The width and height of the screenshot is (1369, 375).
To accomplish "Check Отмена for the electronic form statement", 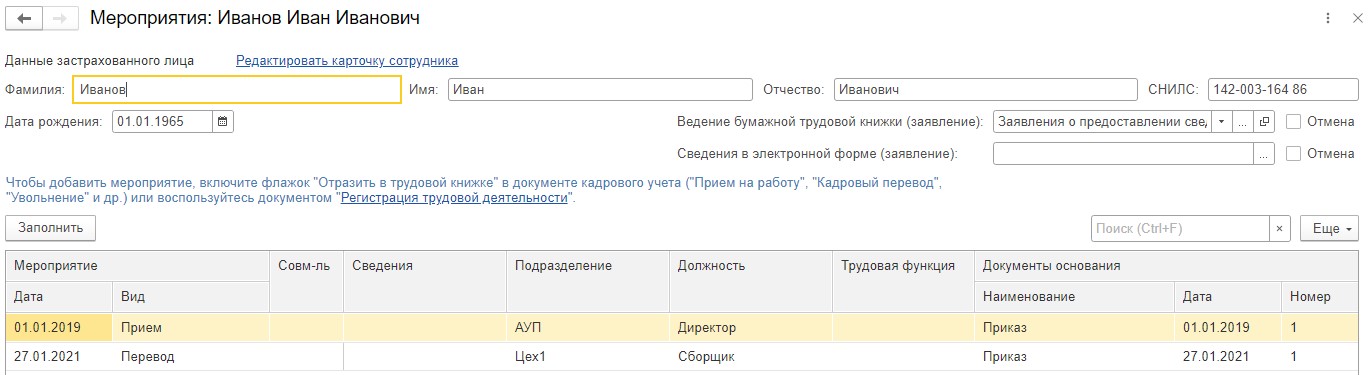I will coord(1293,154).
